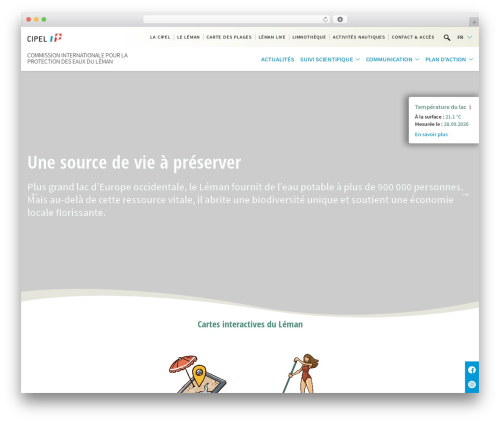Go to Carte des plages

(x=229, y=37)
